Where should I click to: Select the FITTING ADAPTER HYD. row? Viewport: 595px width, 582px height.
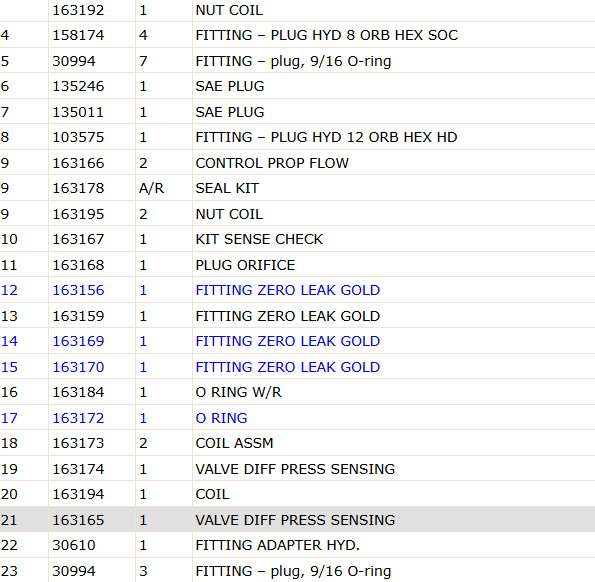point(298,545)
